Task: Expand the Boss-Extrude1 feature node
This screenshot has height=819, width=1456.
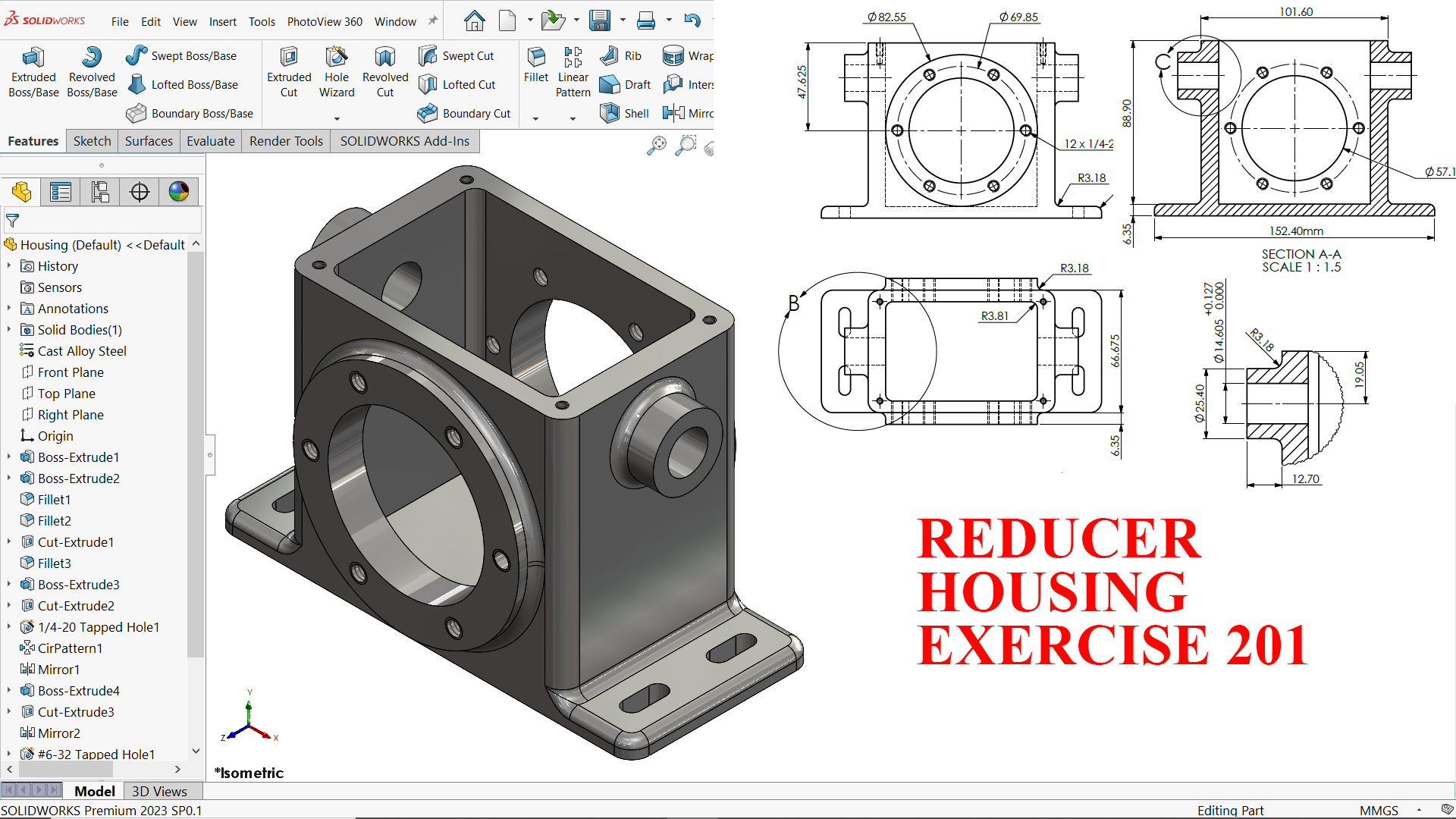Action: [9, 457]
